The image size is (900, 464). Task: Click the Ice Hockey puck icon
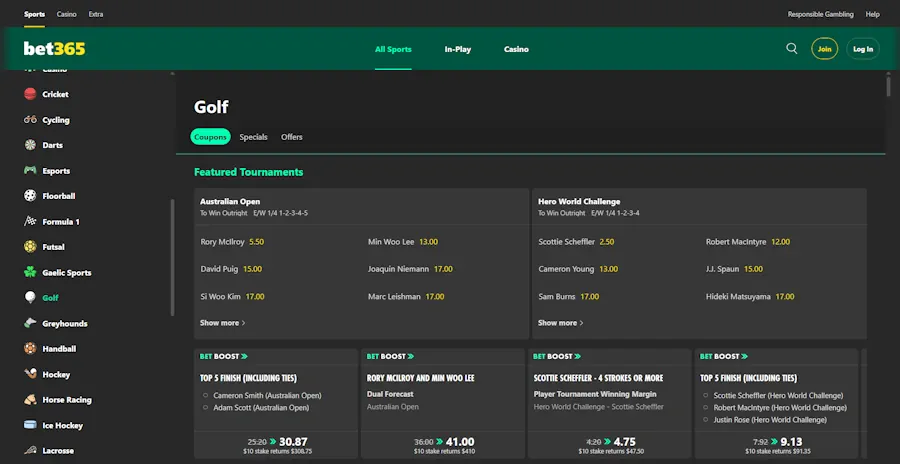click(x=30, y=425)
